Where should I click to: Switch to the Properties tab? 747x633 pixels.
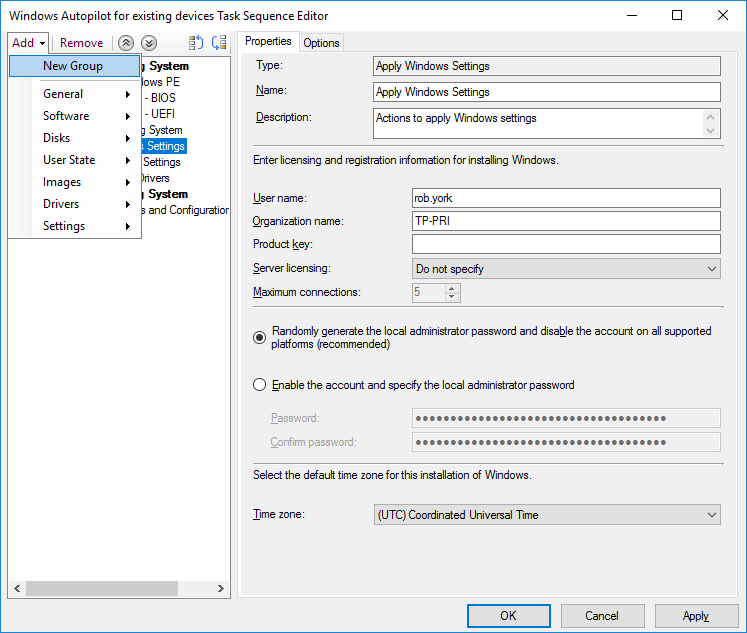268,41
